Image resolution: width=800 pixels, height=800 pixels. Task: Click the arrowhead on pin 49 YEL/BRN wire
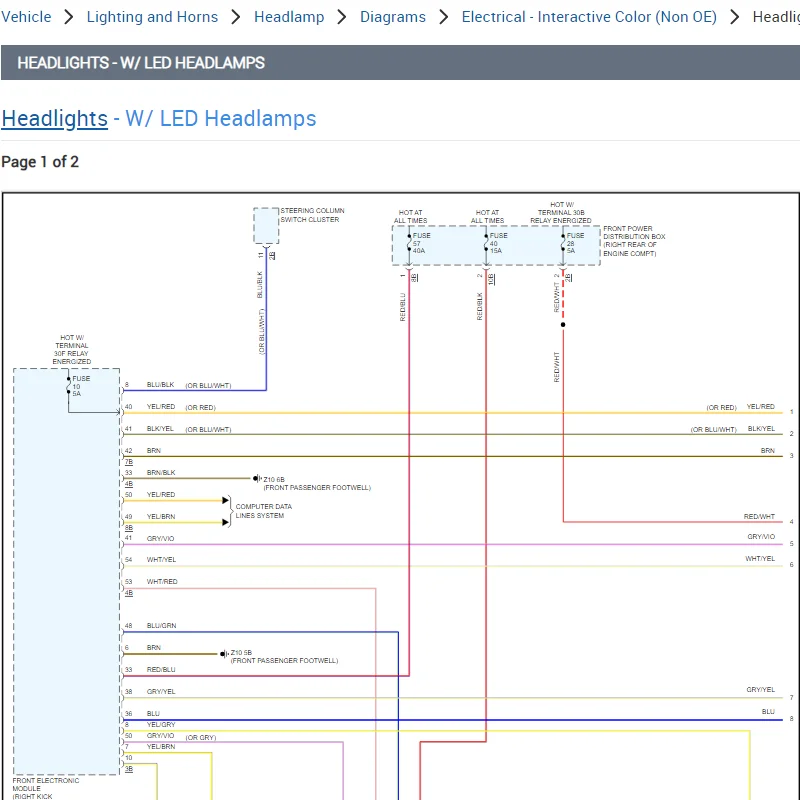pos(225,522)
